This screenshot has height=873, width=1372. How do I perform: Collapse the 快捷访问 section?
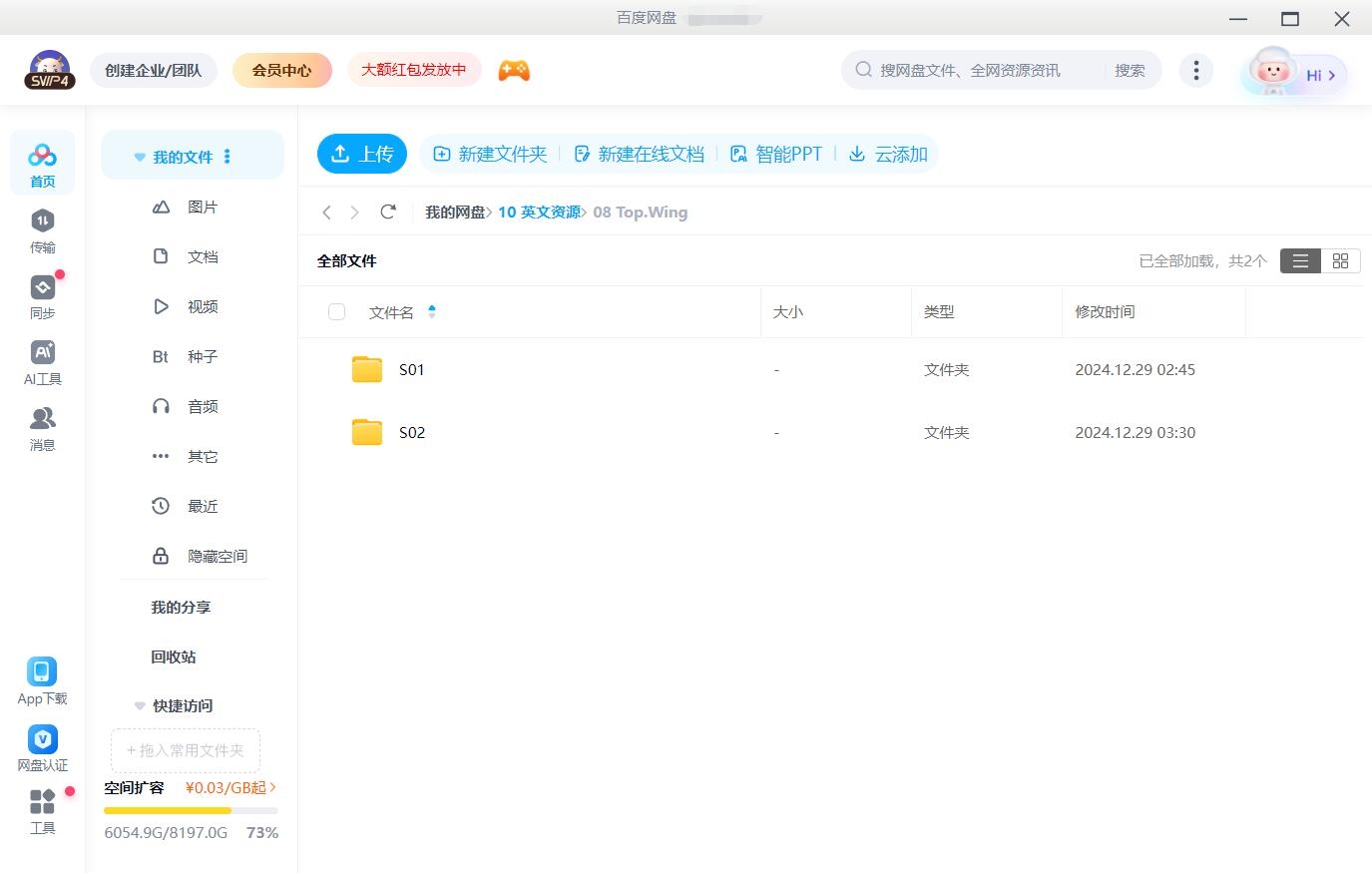(139, 705)
